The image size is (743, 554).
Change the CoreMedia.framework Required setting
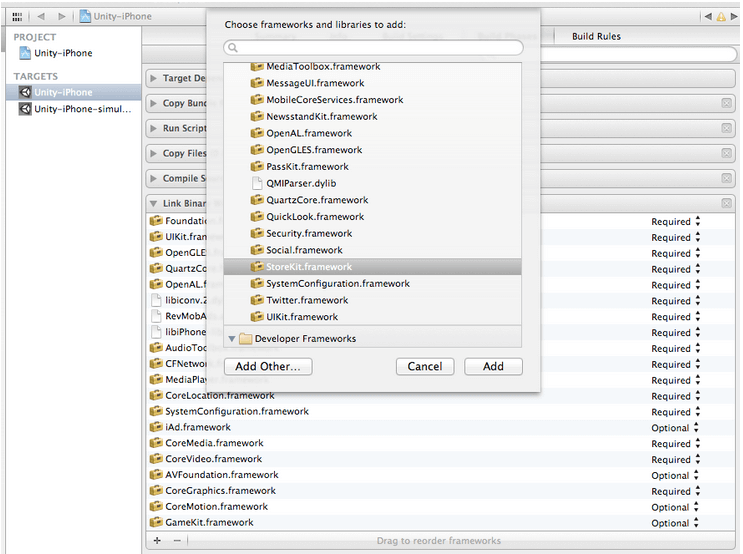point(675,444)
